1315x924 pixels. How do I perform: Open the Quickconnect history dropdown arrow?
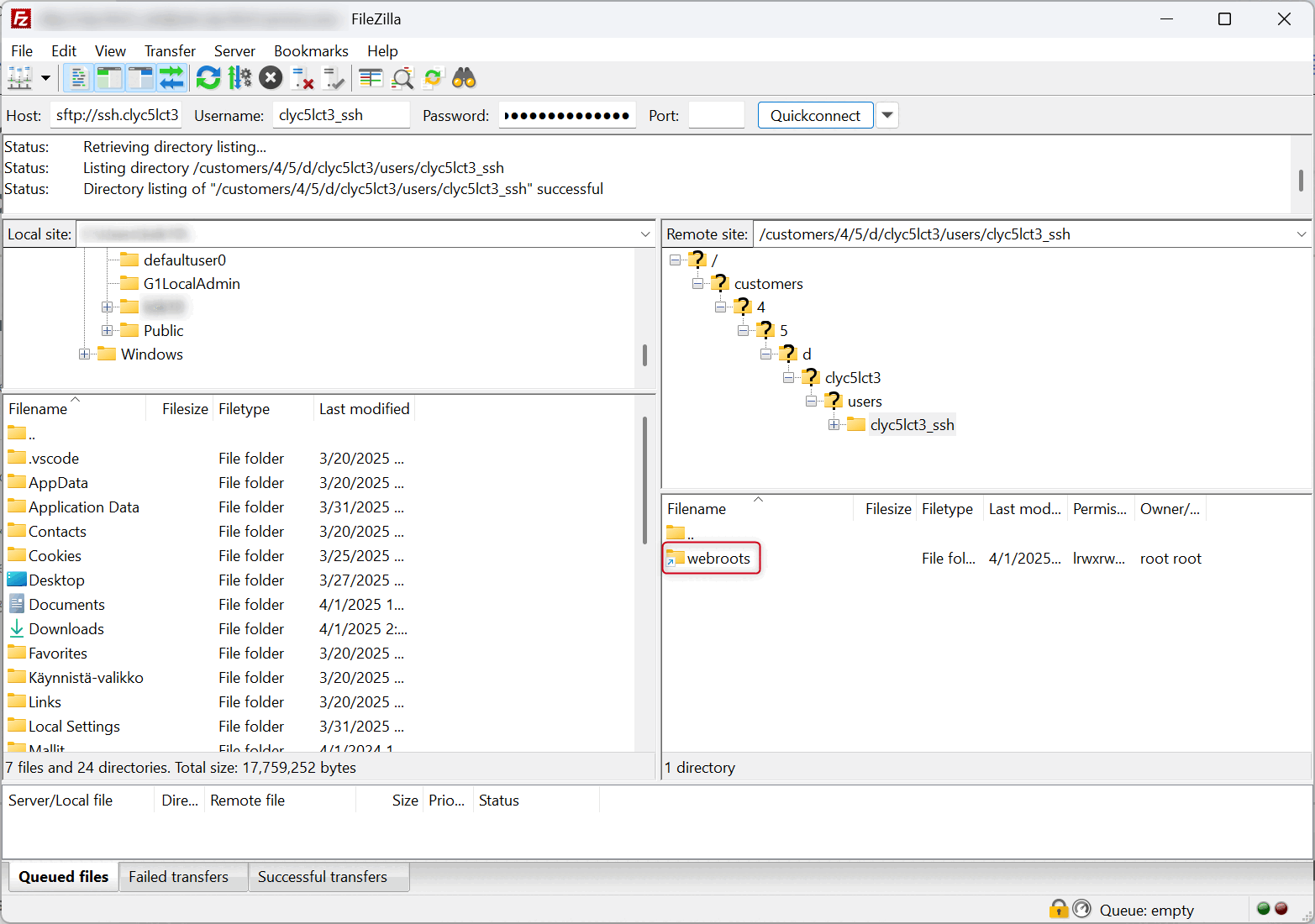886,115
